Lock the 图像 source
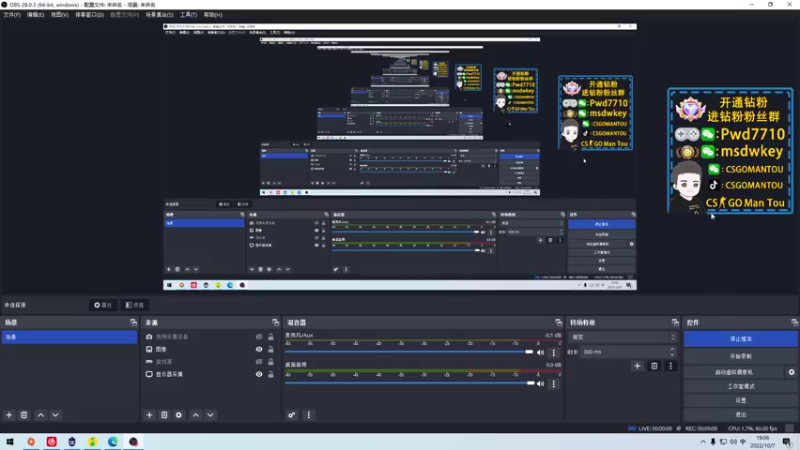This screenshot has width=800, height=450. coord(271,349)
